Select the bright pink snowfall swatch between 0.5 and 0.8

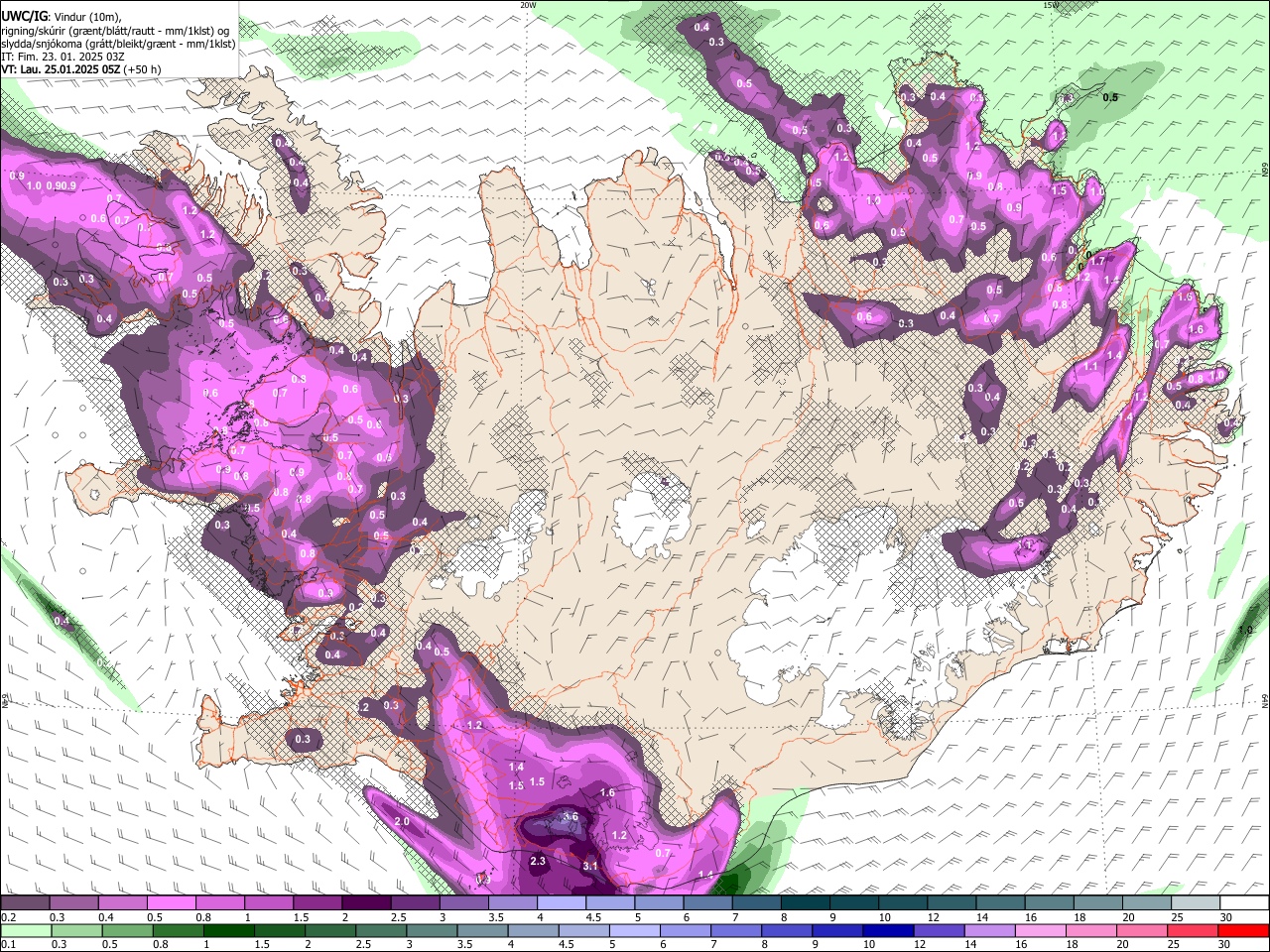(x=172, y=903)
